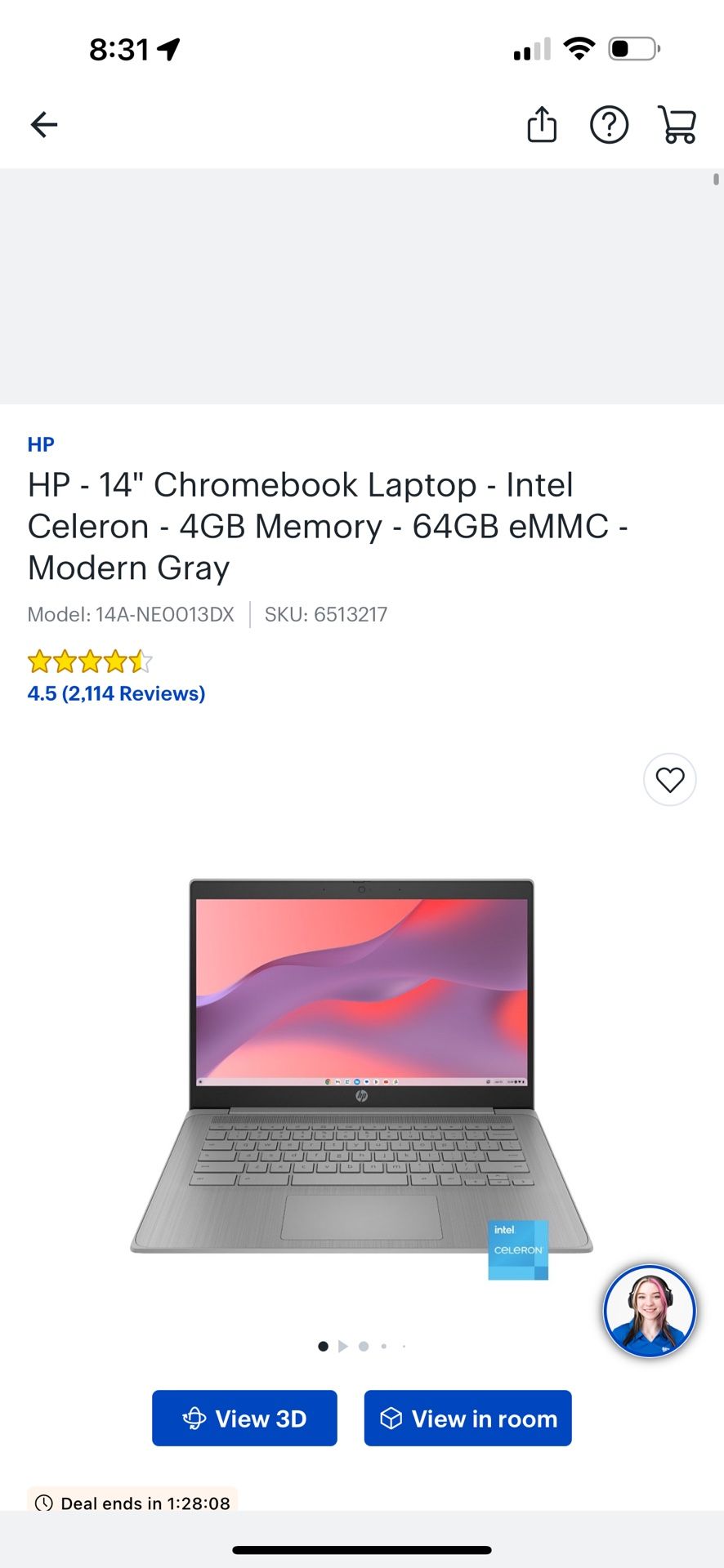Open the virtual agent chat avatar
The width and height of the screenshot is (724, 1568).
coord(650,1311)
